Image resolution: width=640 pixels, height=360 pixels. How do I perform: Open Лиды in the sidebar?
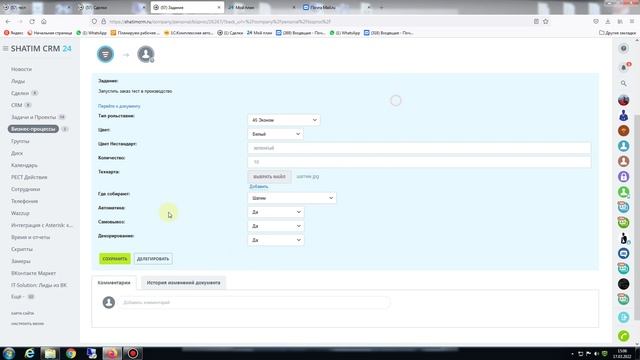point(18,81)
